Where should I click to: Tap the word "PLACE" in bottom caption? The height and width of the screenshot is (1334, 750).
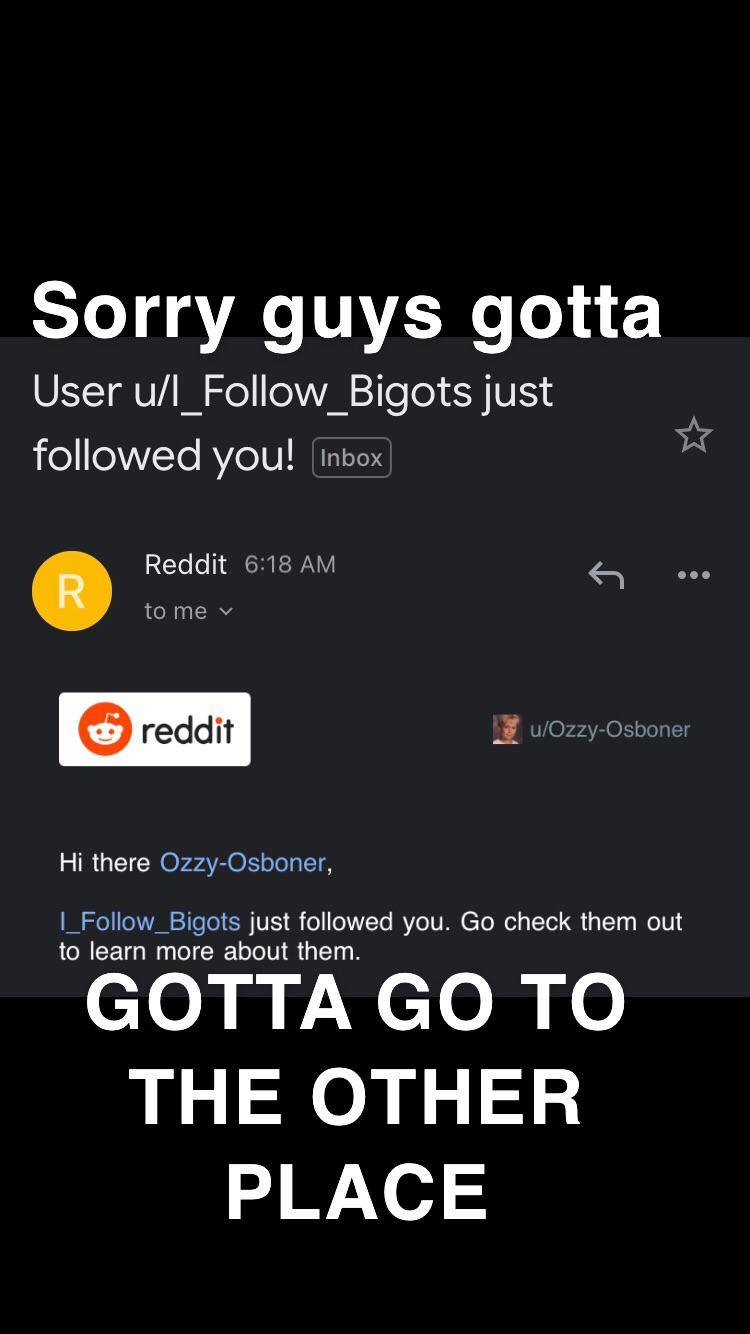click(356, 1191)
